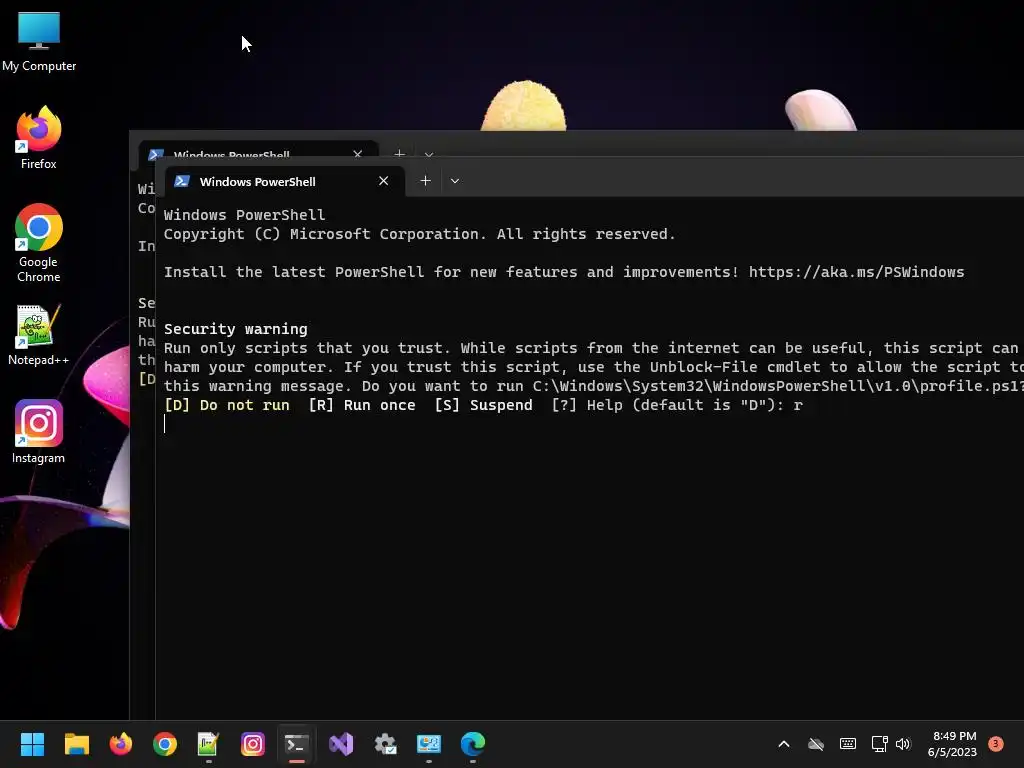Open the dropdown chevron in background terminal
This screenshot has height=768, width=1024.
pyautogui.click(x=429, y=154)
